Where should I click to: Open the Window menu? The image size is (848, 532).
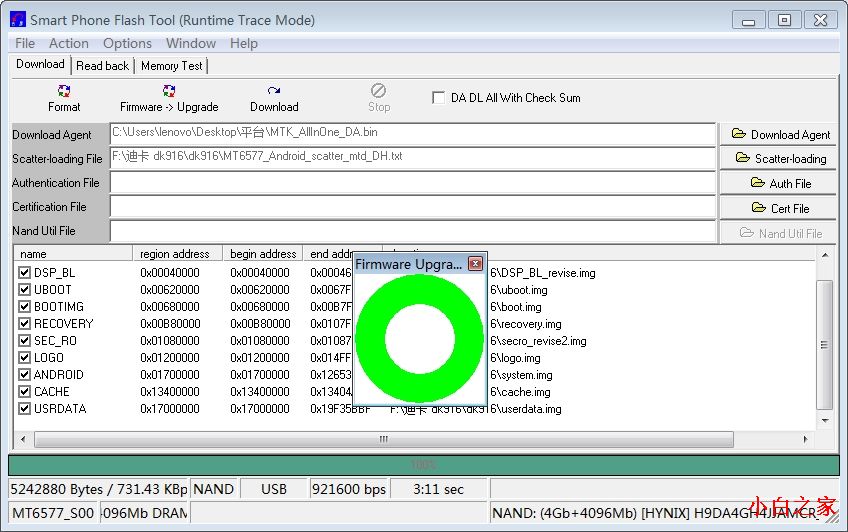(191, 43)
